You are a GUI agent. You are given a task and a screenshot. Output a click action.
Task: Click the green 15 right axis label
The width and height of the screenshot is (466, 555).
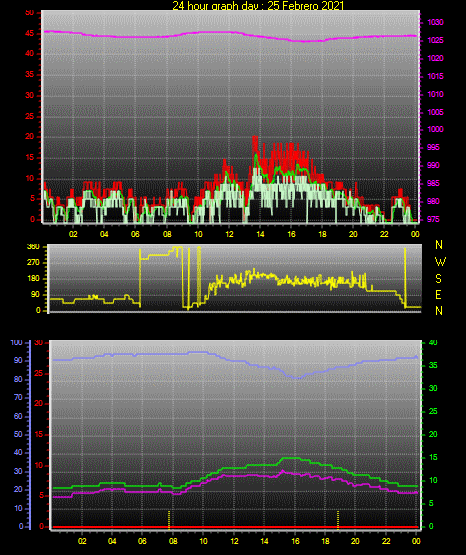pos(433,457)
